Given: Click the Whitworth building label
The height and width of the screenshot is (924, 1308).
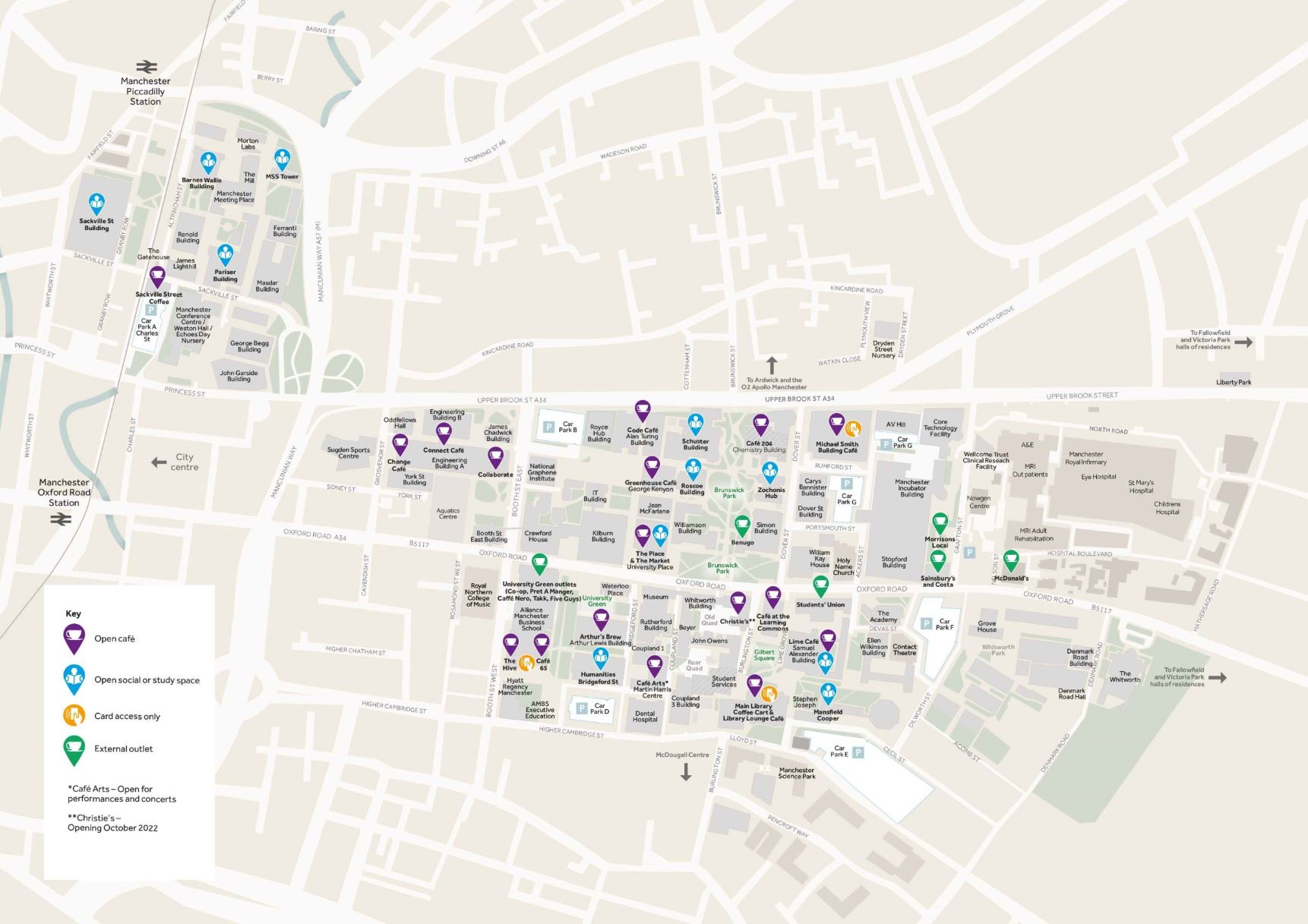Looking at the screenshot, I should click(1124, 676).
